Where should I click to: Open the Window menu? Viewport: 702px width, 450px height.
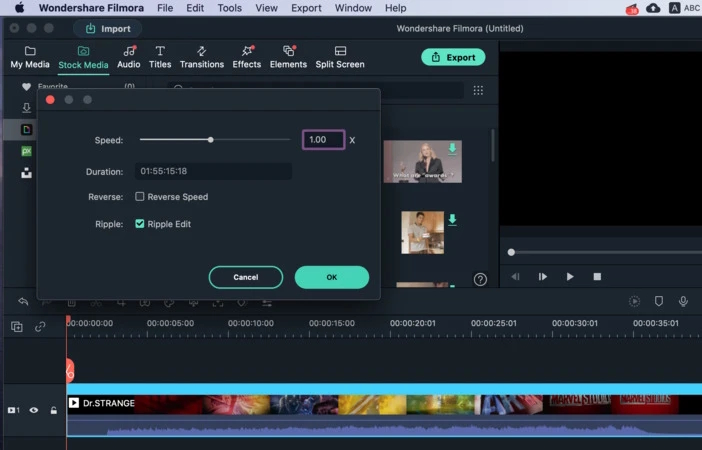(x=353, y=8)
